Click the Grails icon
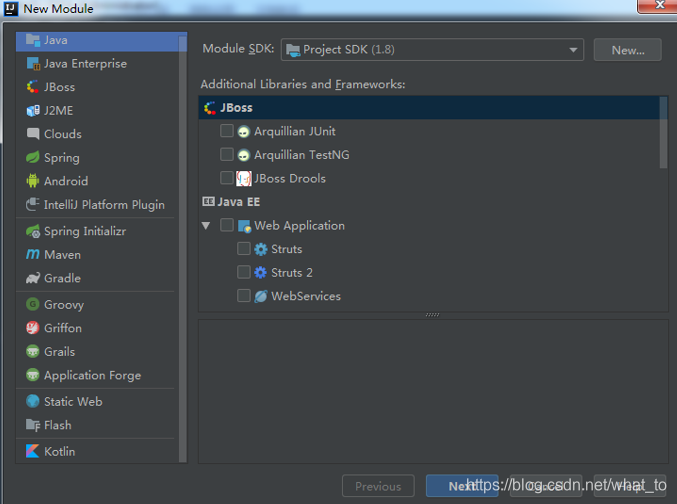The height and width of the screenshot is (504, 677). coord(33,351)
